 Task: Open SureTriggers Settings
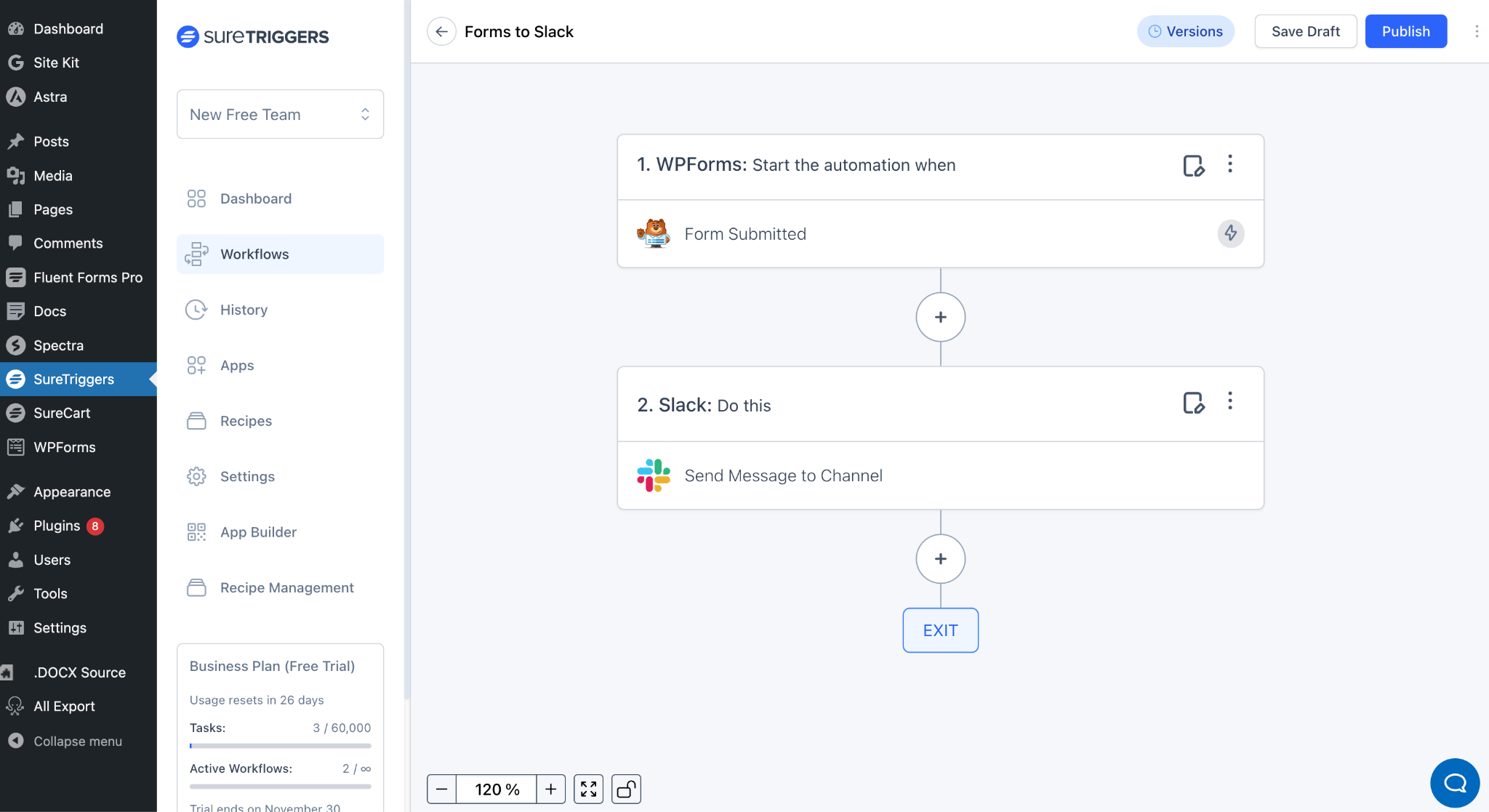pyautogui.click(x=280, y=476)
